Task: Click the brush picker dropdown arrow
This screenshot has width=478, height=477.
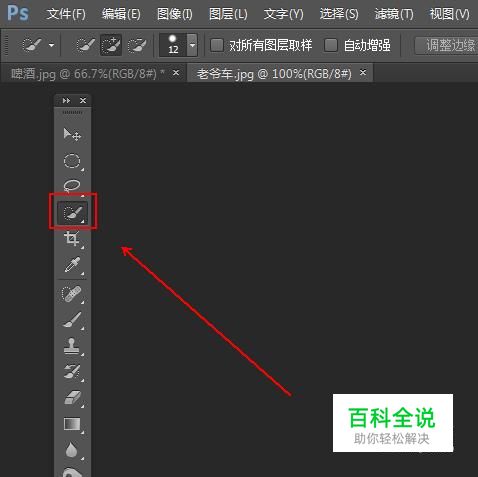Action: (x=192, y=45)
